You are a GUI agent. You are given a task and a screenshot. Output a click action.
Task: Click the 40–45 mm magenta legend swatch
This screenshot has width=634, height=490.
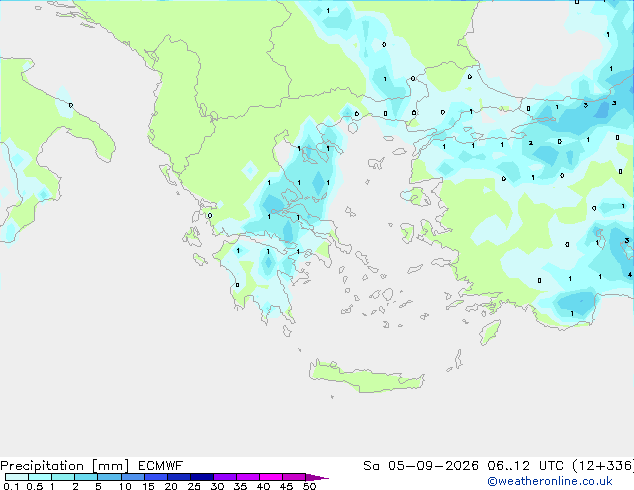click(271, 477)
